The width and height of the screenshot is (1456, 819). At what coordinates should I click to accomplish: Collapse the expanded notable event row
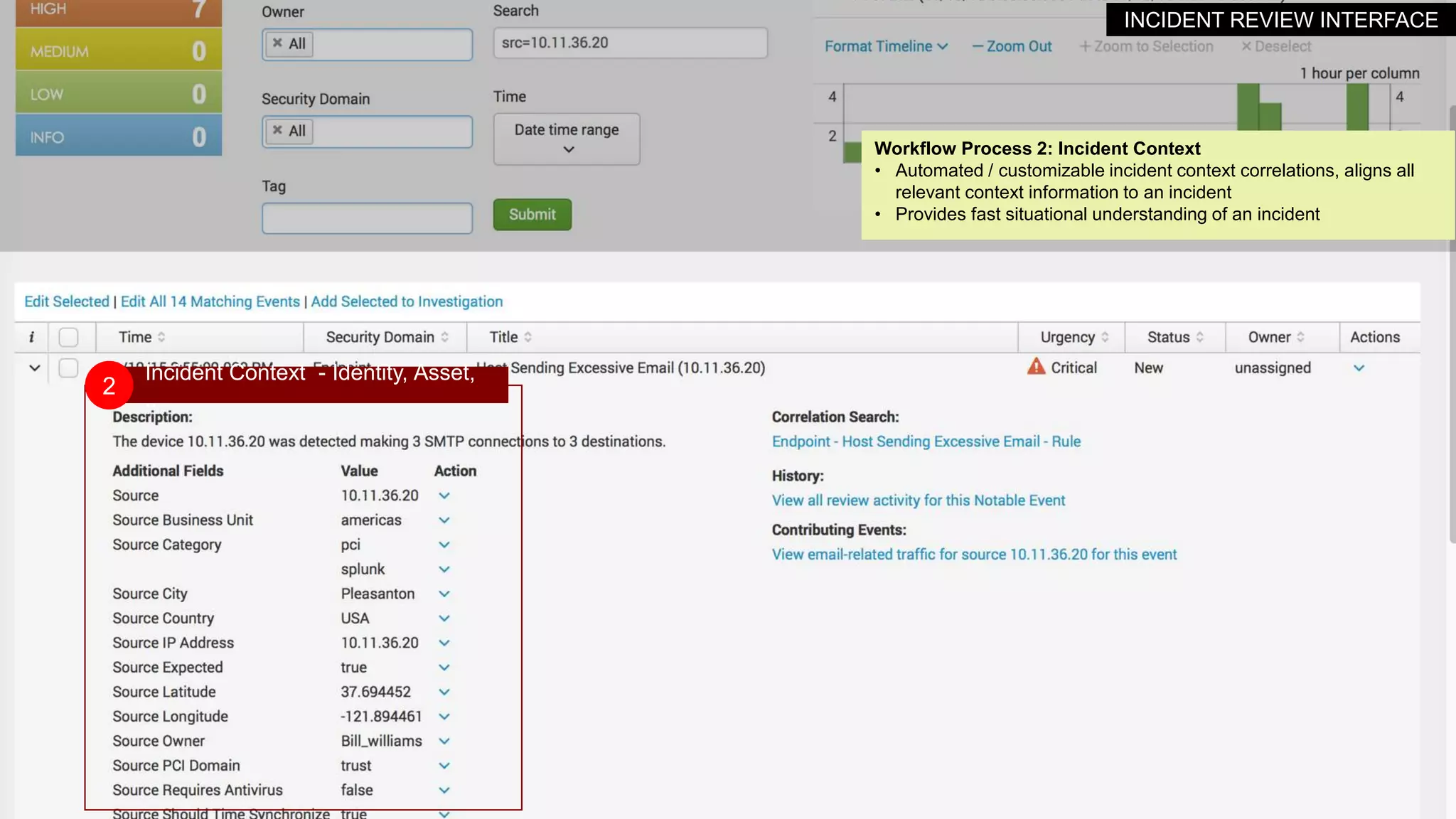(34, 368)
